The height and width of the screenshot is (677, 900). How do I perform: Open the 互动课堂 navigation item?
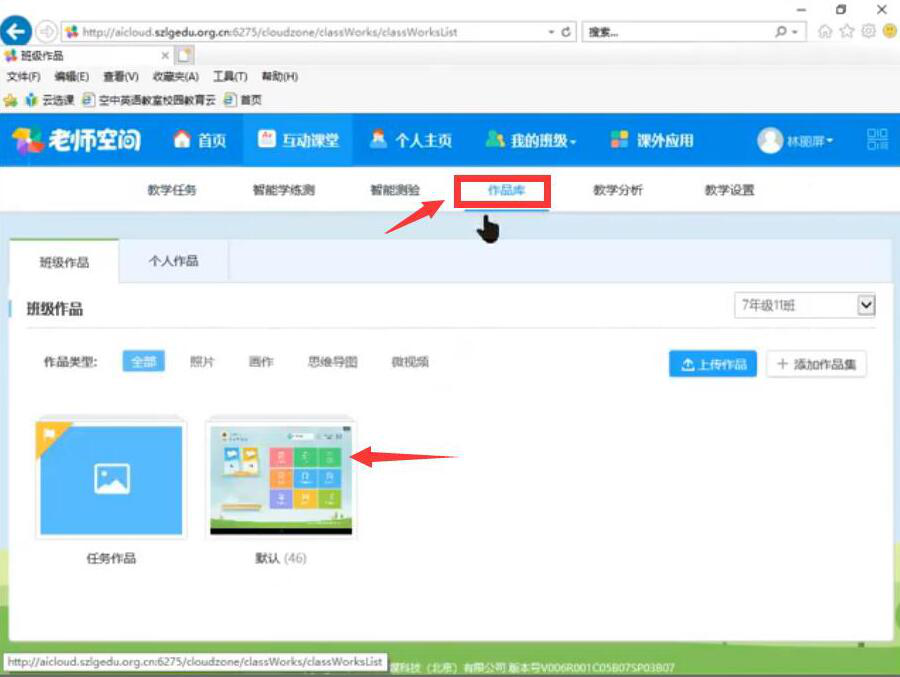[298, 140]
